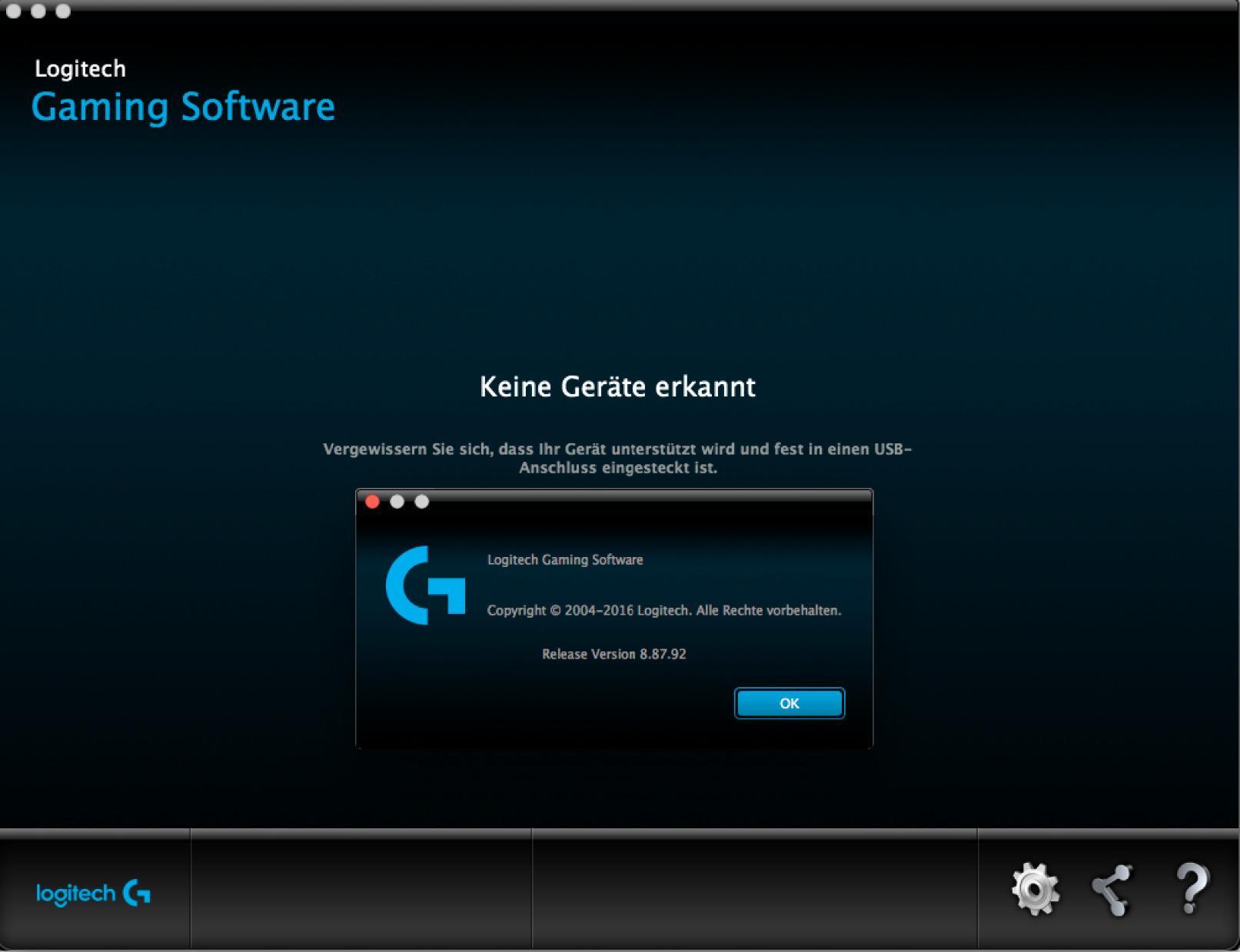Open settings with the gear icon

pos(1035,889)
